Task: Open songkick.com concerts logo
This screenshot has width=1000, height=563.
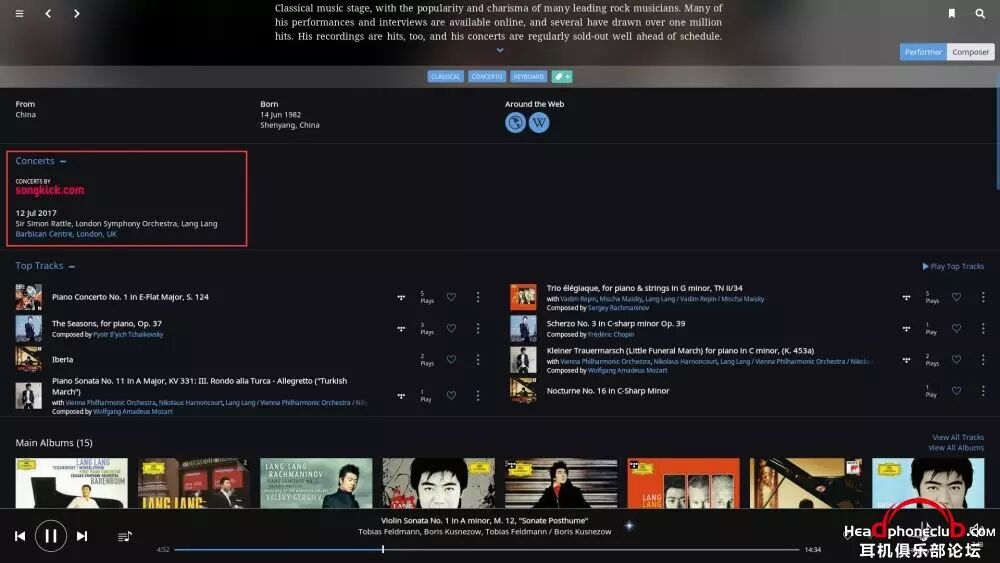Action: tap(50, 190)
